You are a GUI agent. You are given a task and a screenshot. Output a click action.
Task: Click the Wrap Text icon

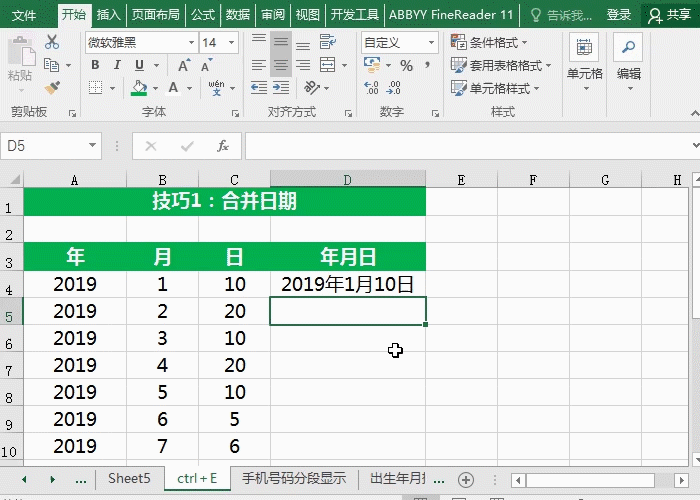pos(325,43)
